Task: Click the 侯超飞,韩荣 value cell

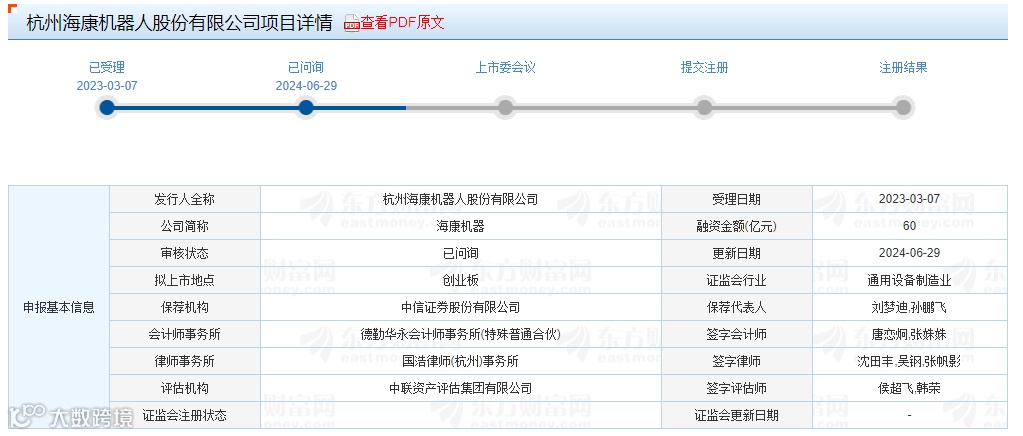Action: [909, 388]
